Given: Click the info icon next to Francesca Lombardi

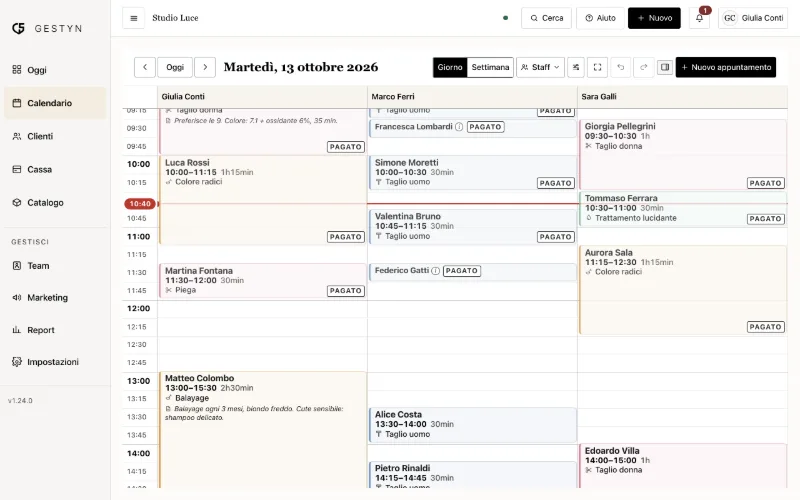Looking at the screenshot, I should click(459, 127).
